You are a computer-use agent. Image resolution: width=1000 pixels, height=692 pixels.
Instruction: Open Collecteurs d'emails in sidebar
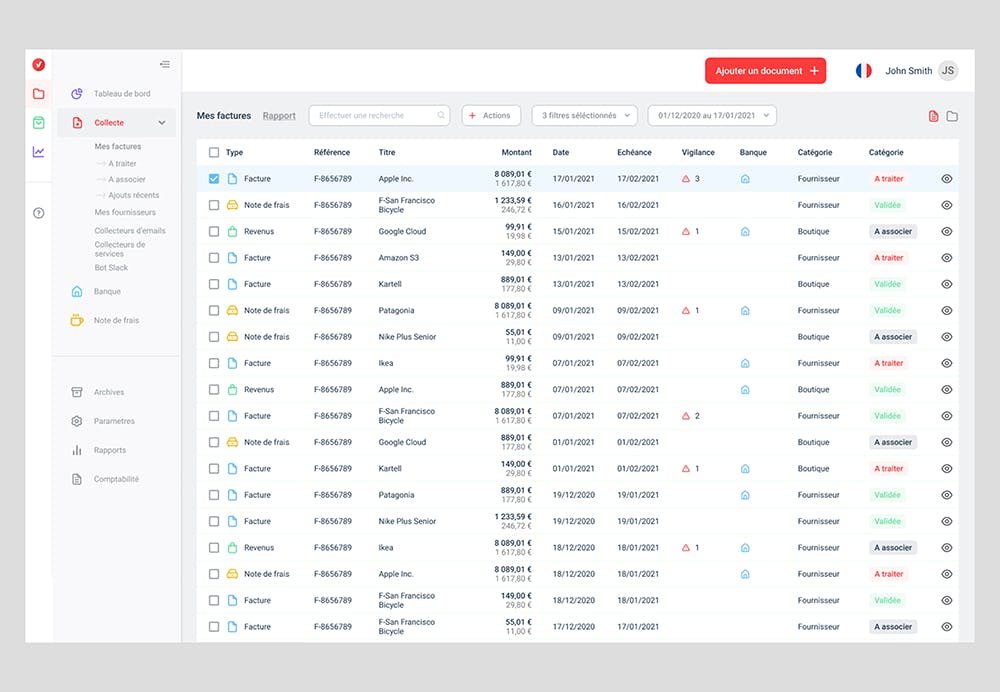pyautogui.click(x=130, y=230)
